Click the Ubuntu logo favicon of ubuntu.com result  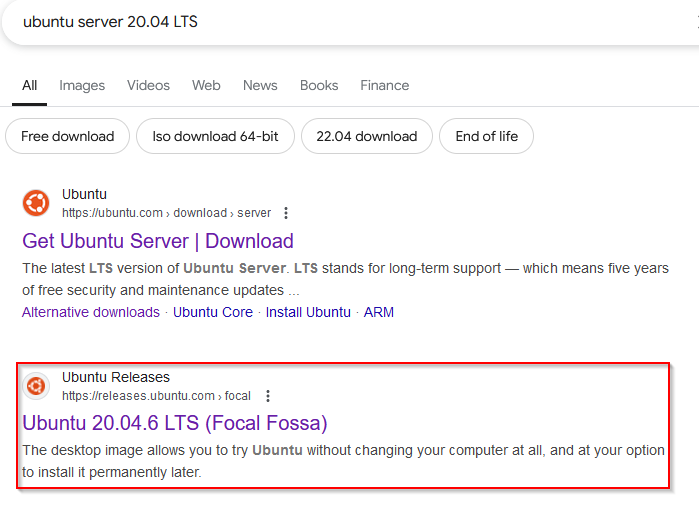(x=36, y=203)
